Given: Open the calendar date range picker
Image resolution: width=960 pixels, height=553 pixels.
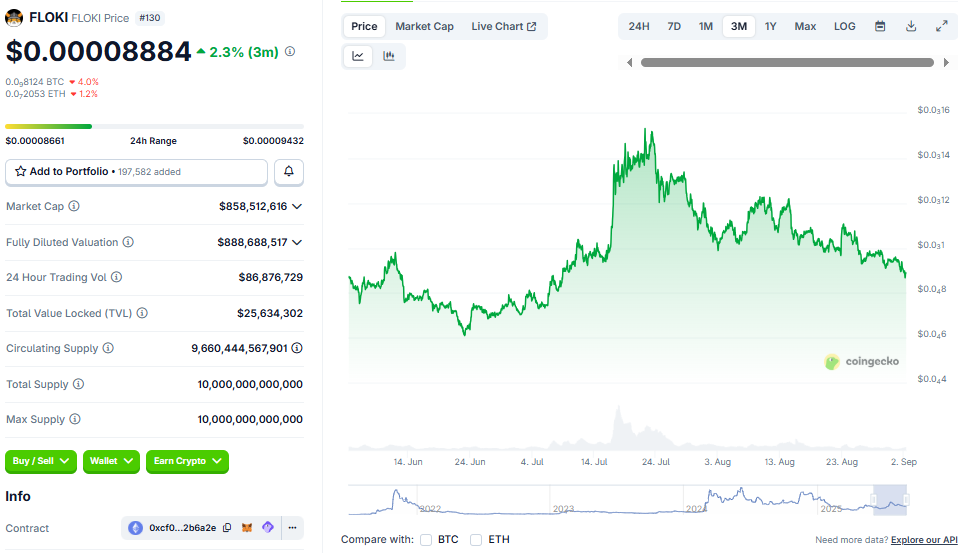Looking at the screenshot, I should tap(880, 26).
